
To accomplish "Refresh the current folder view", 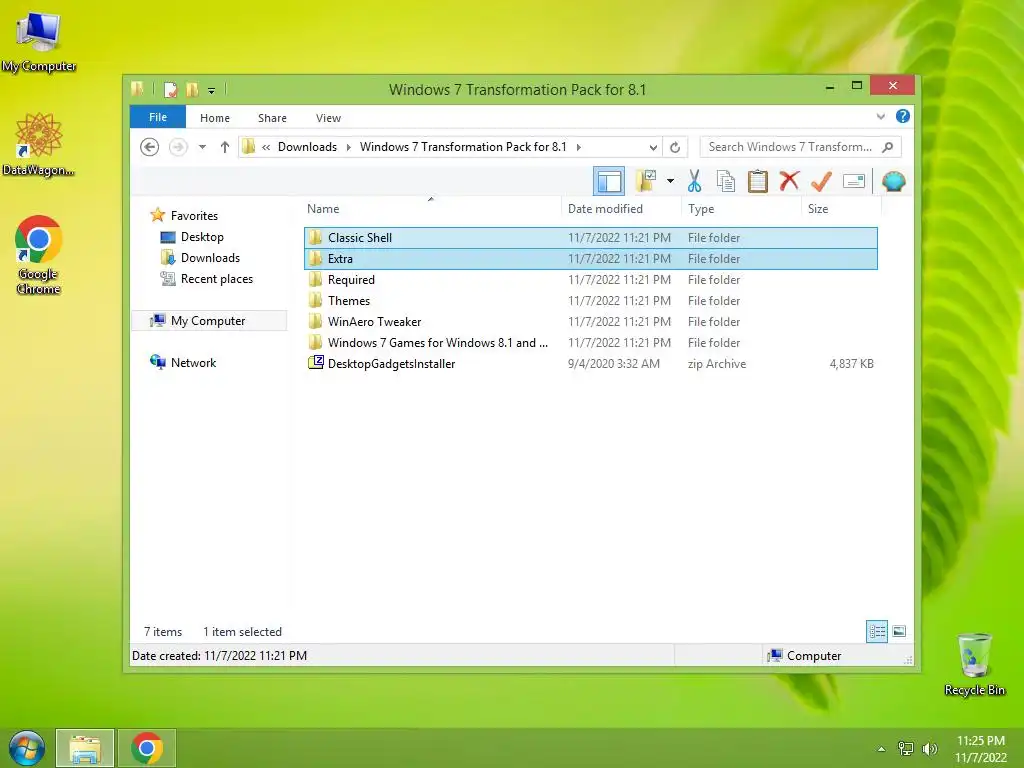I will click(675, 147).
